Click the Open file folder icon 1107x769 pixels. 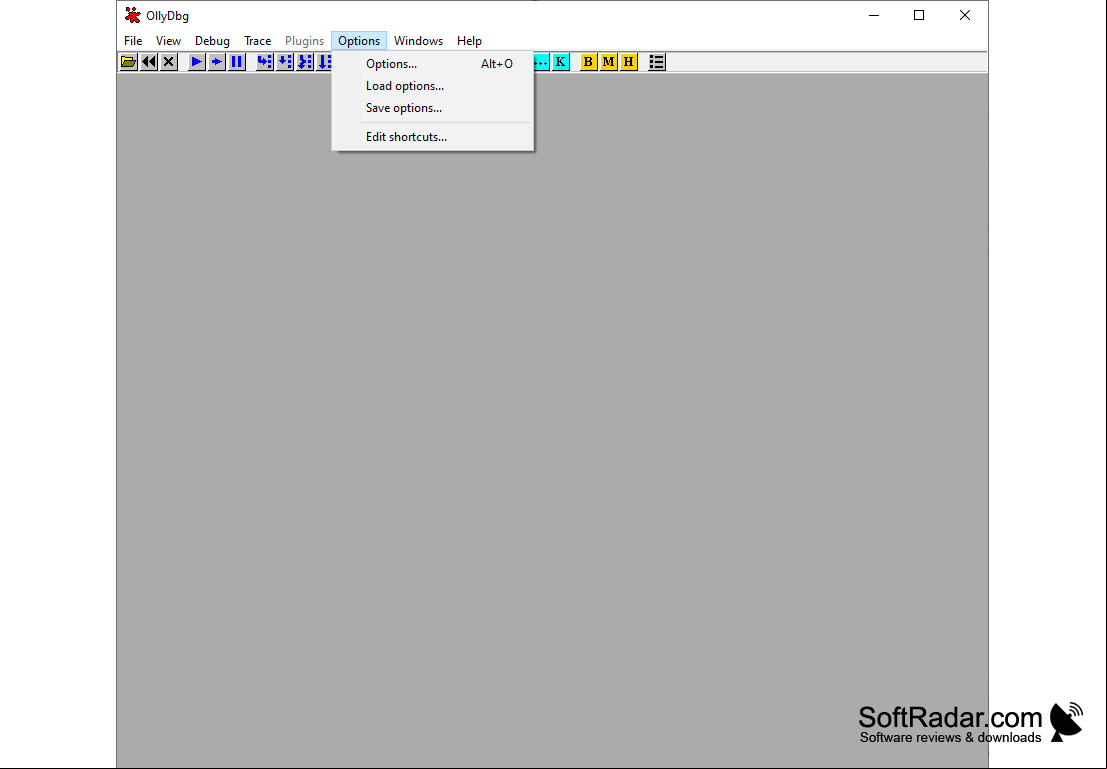point(128,62)
